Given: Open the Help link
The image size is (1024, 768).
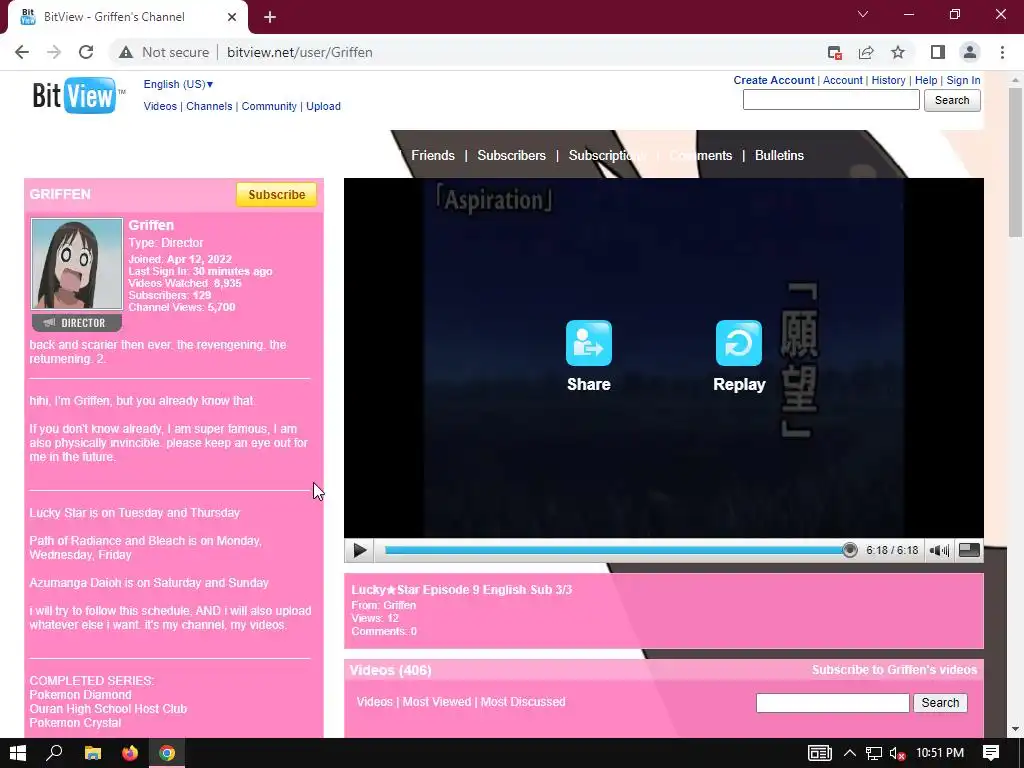Looking at the screenshot, I should pyautogui.click(x=926, y=80).
